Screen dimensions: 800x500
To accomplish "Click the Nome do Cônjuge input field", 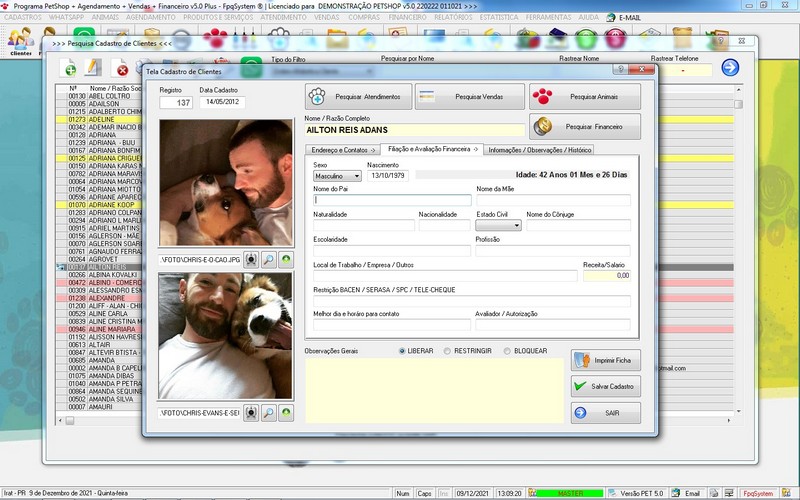I will [x=579, y=225].
